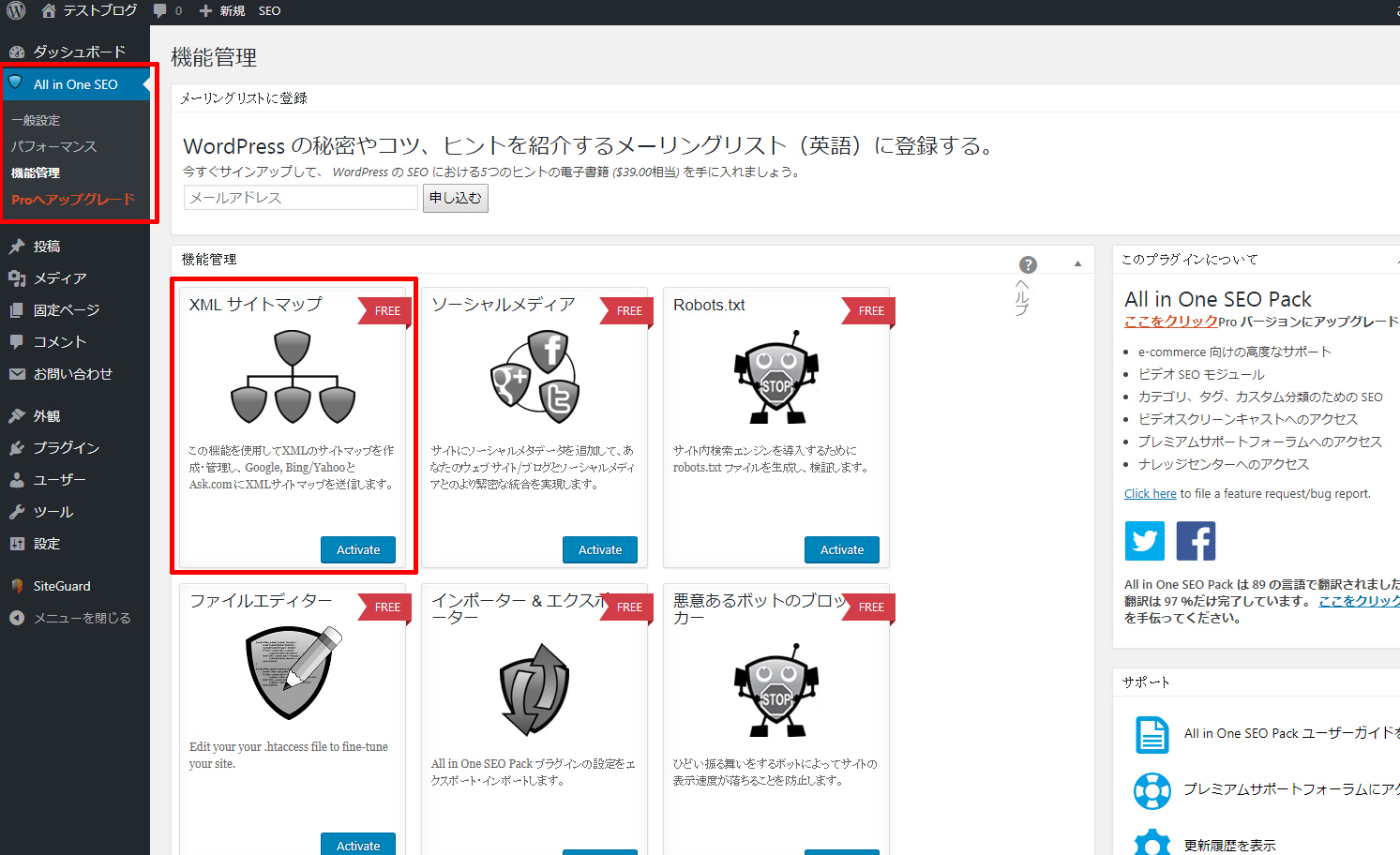Open the Twitter icon in plugin info

point(1144,541)
